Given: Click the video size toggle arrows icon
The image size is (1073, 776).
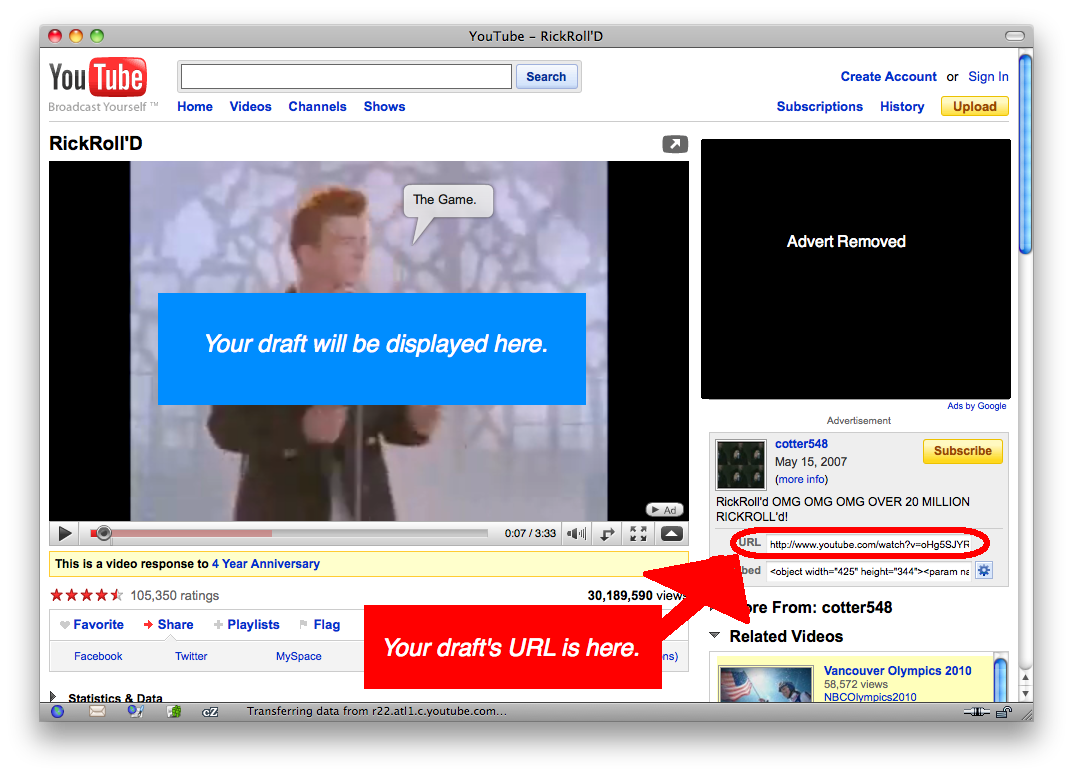Looking at the screenshot, I should click(607, 534).
